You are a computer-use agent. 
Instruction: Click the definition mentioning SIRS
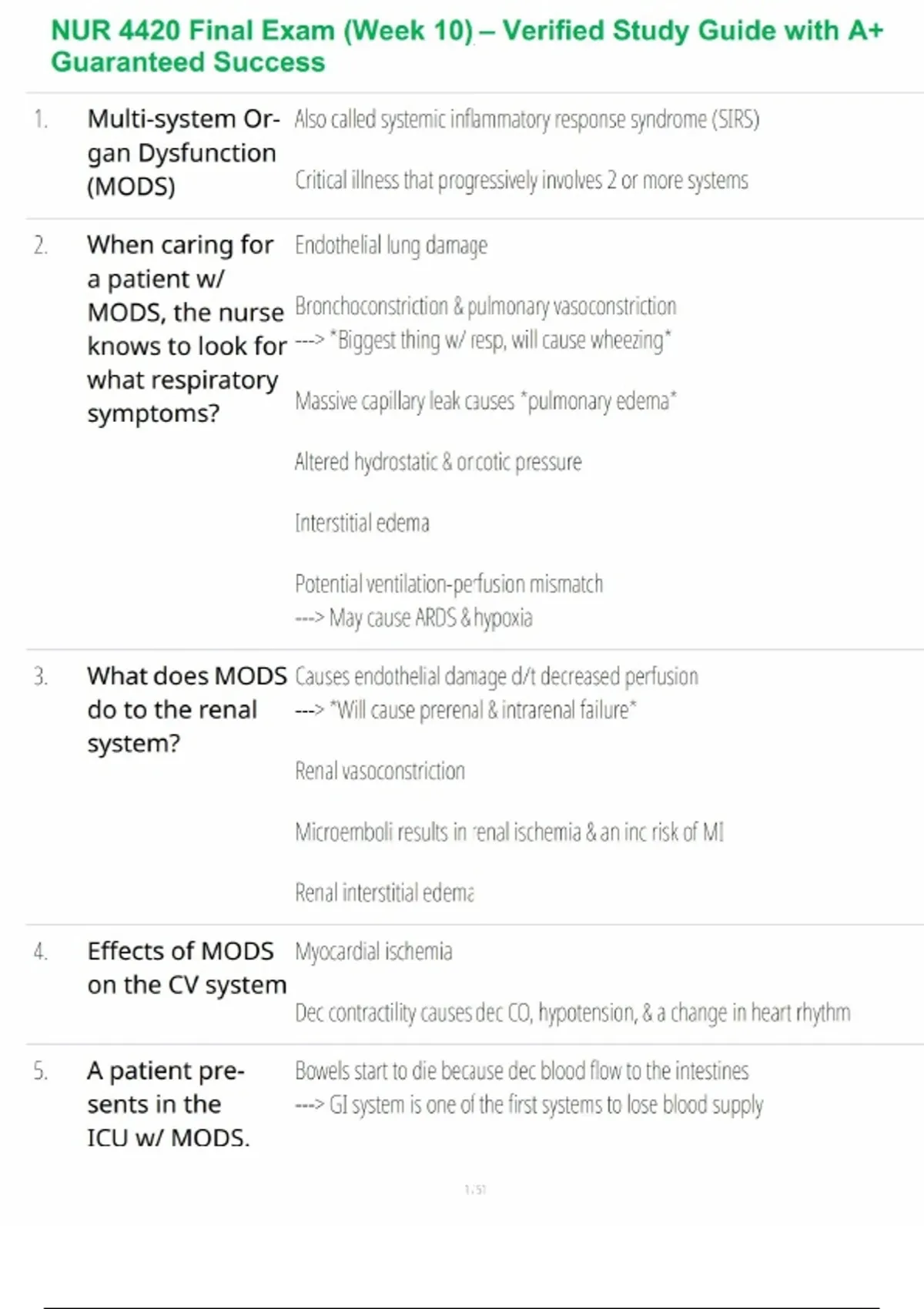527,119
